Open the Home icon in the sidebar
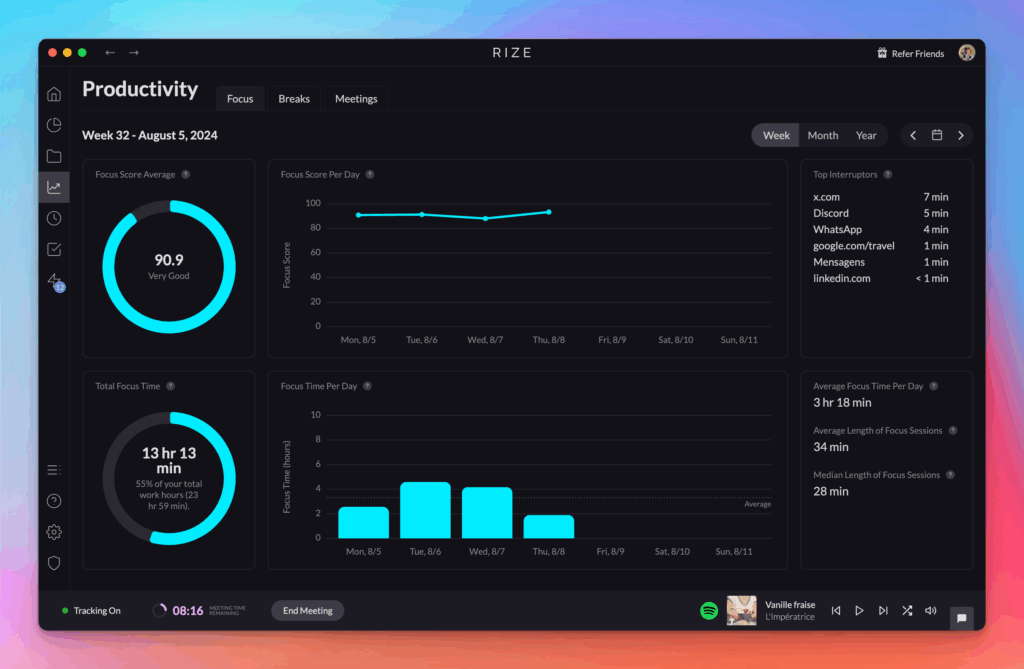Screen dimensions: 1024x669 pos(53,93)
